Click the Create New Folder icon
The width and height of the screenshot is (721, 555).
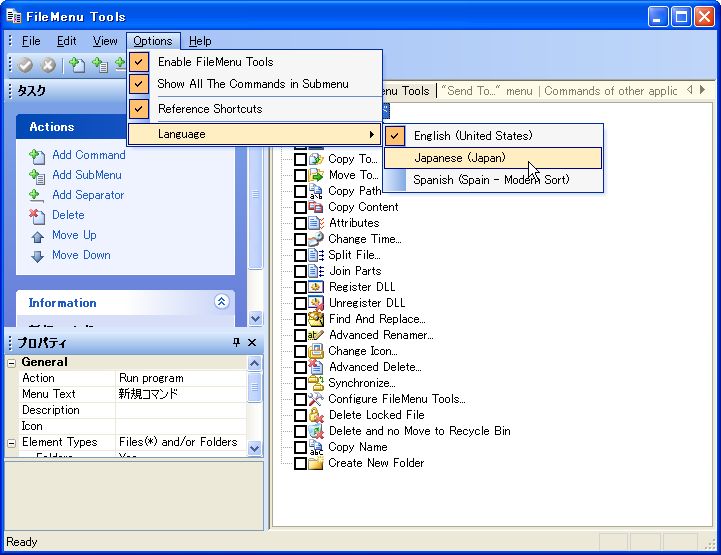click(x=316, y=463)
